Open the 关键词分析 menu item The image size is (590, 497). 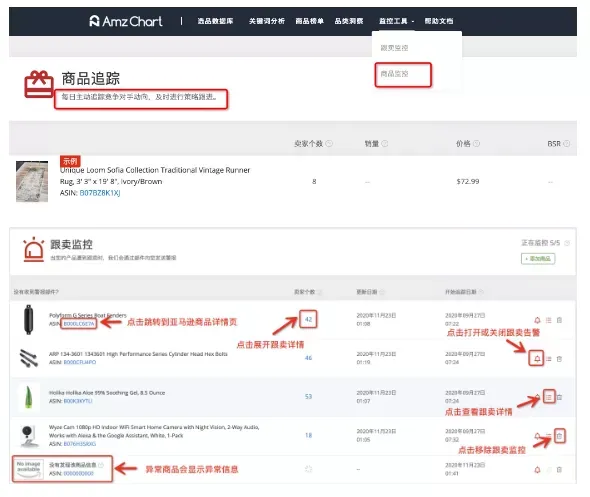click(266, 21)
